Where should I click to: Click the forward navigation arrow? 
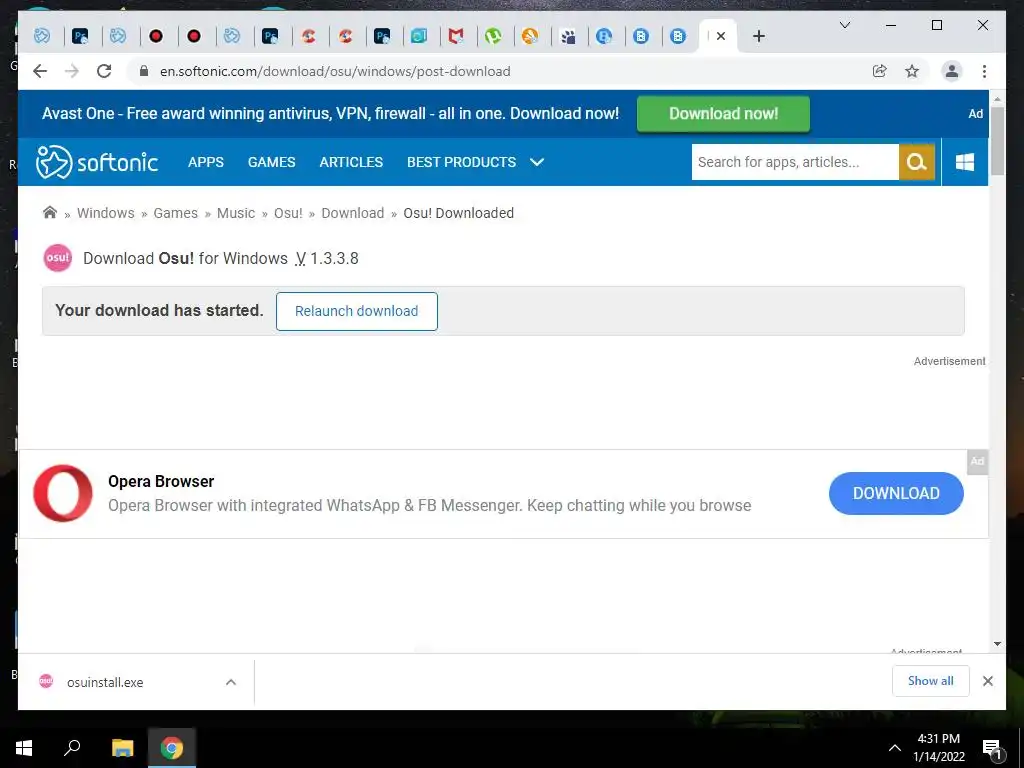click(72, 71)
